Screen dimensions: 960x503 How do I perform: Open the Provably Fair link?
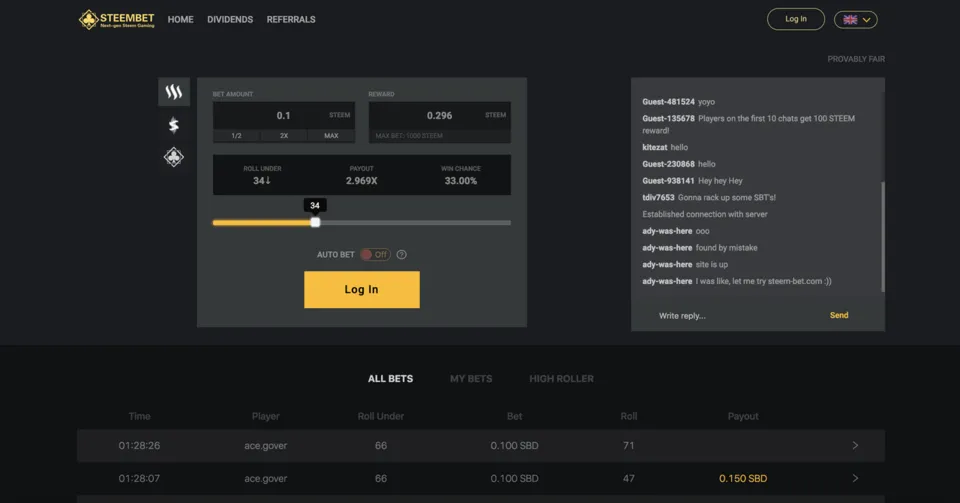(x=856, y=59)
